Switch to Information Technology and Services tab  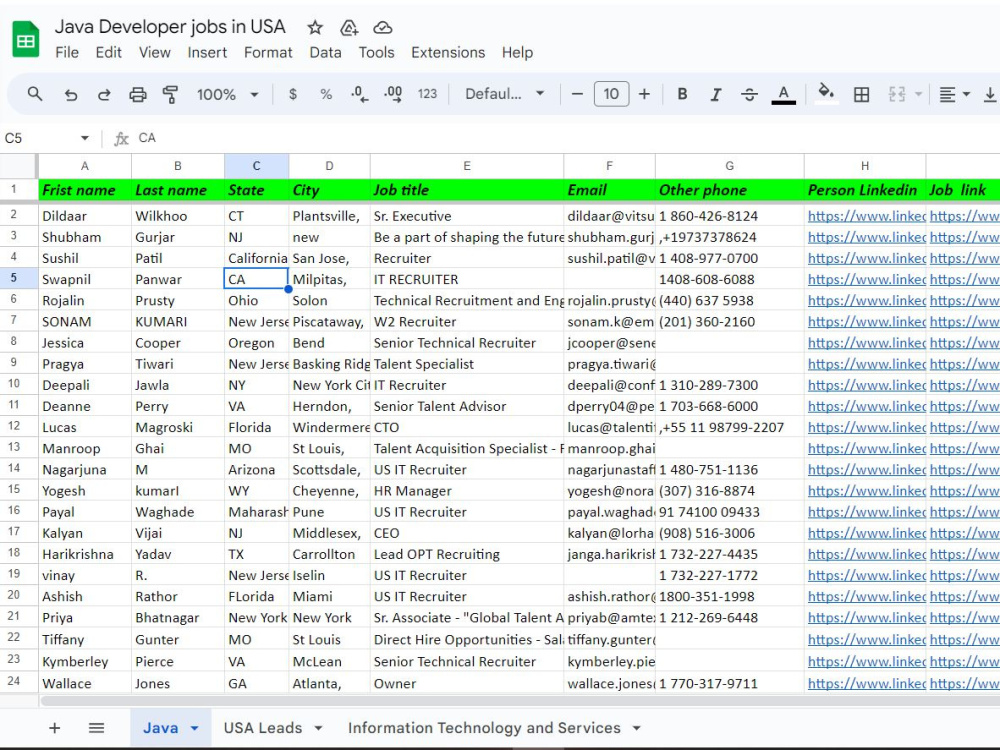coord(484,728)
